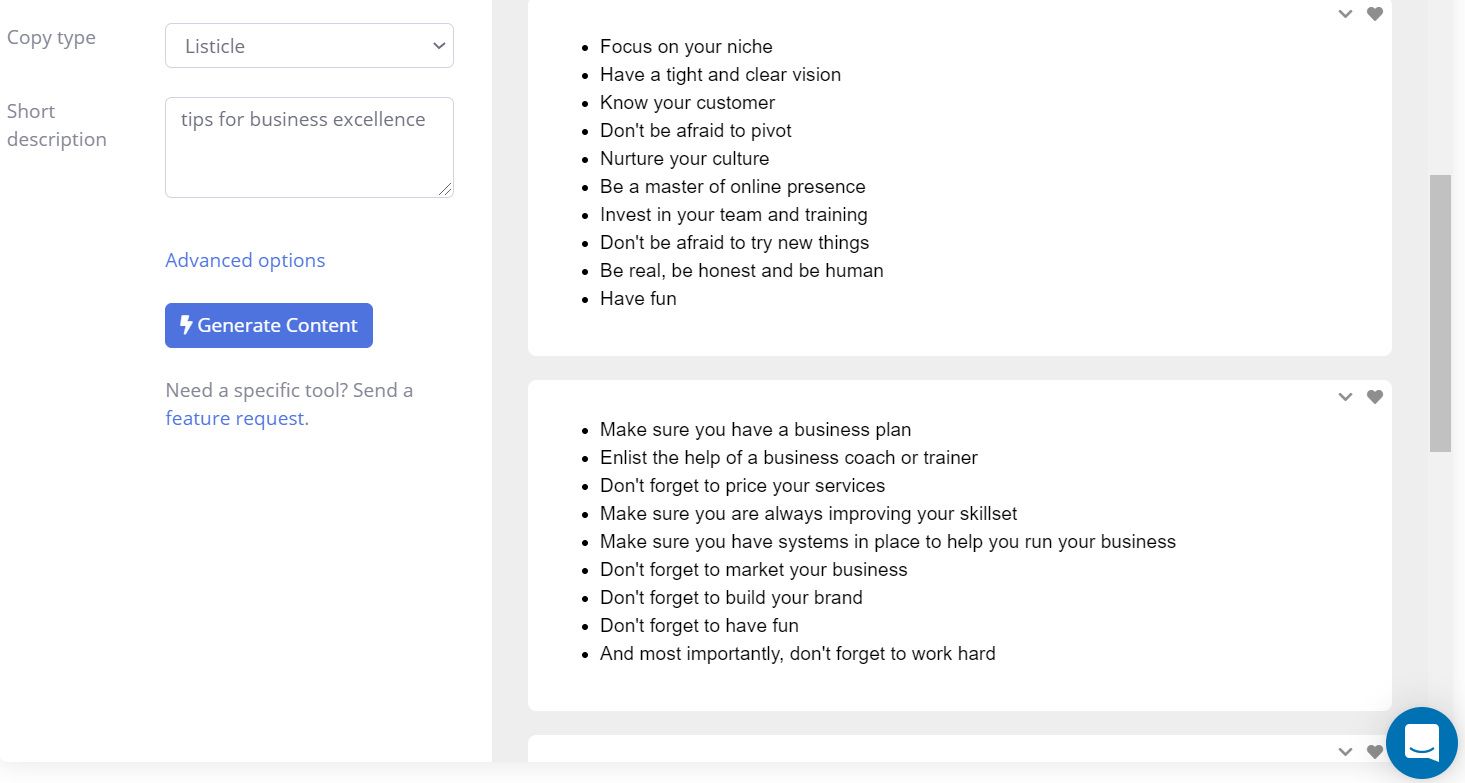Expand chevron on business plan result card
Image resolution: width=1465 pixels, height=783 pixels.
tap(1346, 397)
